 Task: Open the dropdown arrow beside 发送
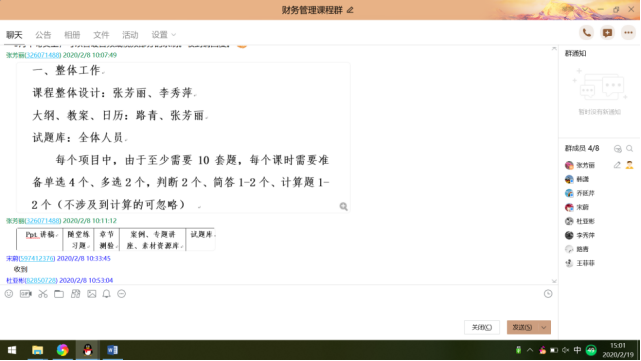544,327
